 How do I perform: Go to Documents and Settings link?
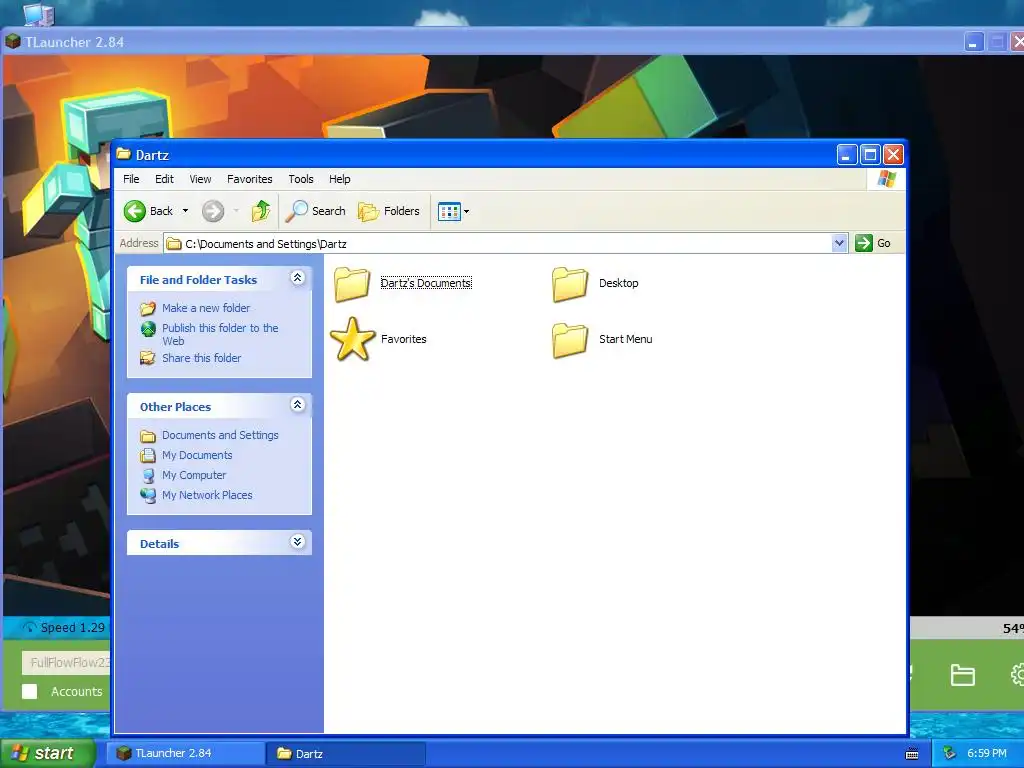click(220, 435)
